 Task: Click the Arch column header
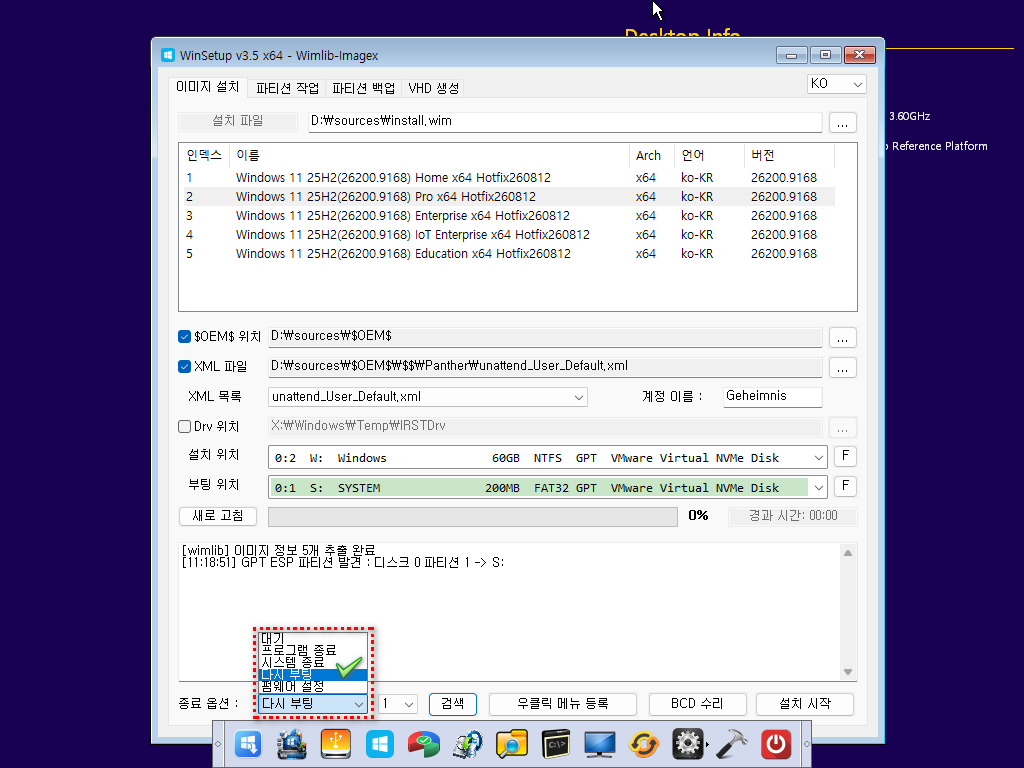(x=652, y=155)
